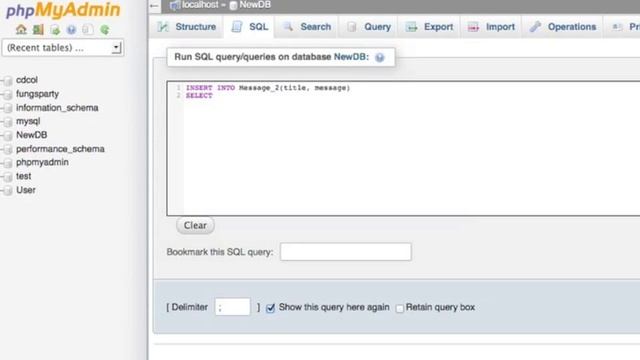
Task: Reload navigation frame with green refresh icon
Action: (104, 30)
